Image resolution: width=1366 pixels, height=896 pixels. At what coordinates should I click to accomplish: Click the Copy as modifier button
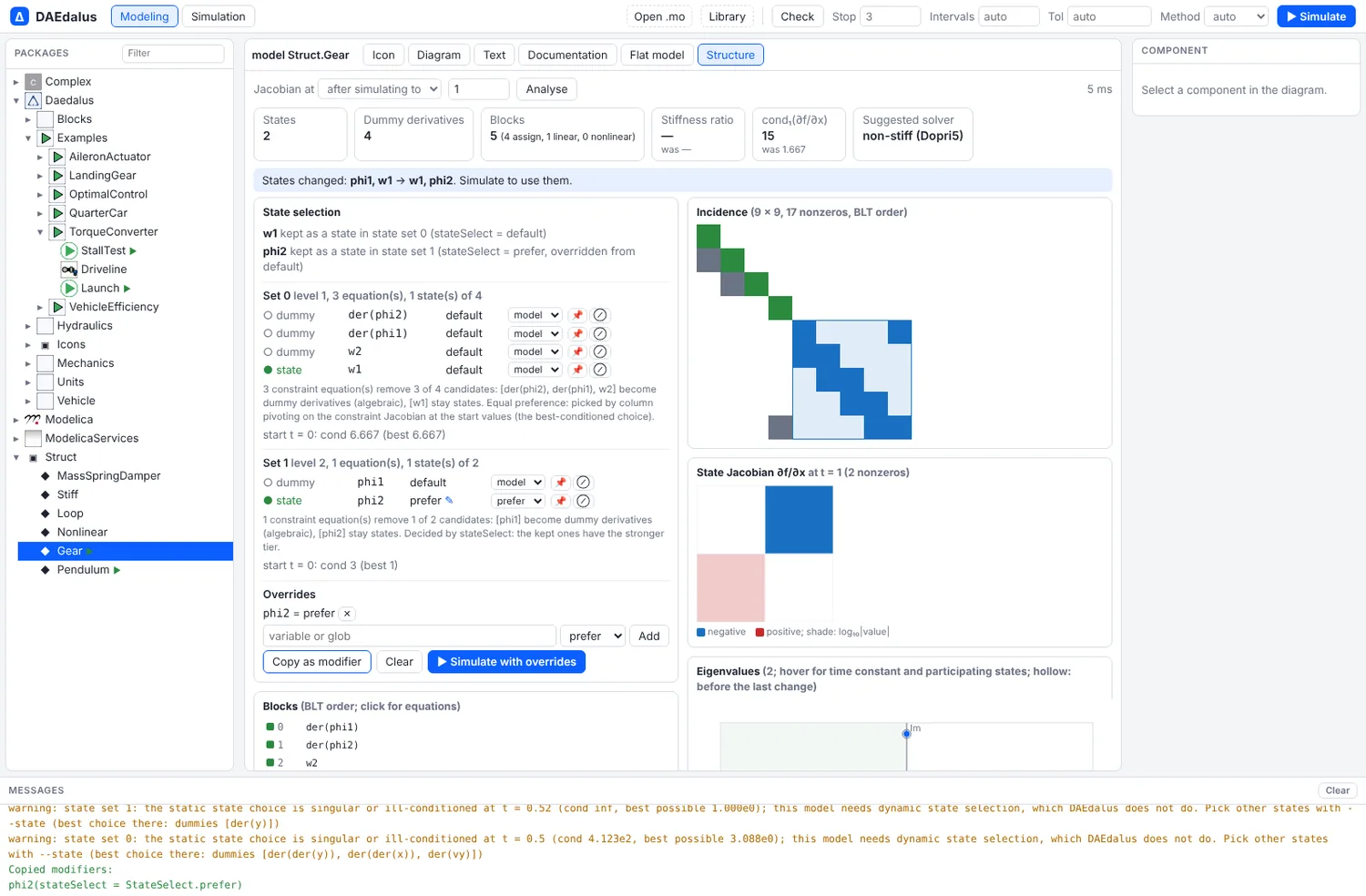(x=317, y=662)
